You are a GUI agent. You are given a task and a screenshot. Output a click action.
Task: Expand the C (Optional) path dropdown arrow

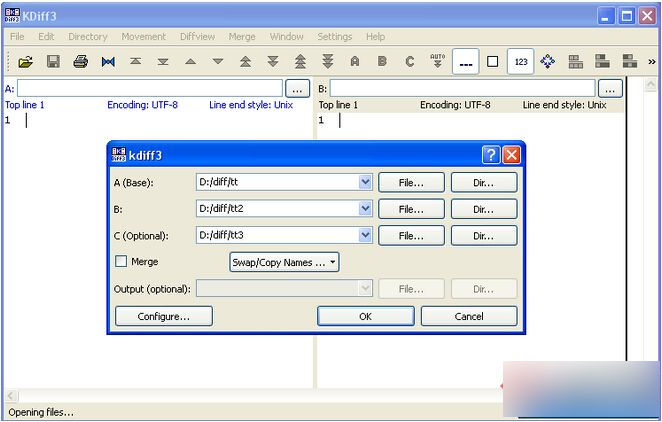[x=365, y=235]
